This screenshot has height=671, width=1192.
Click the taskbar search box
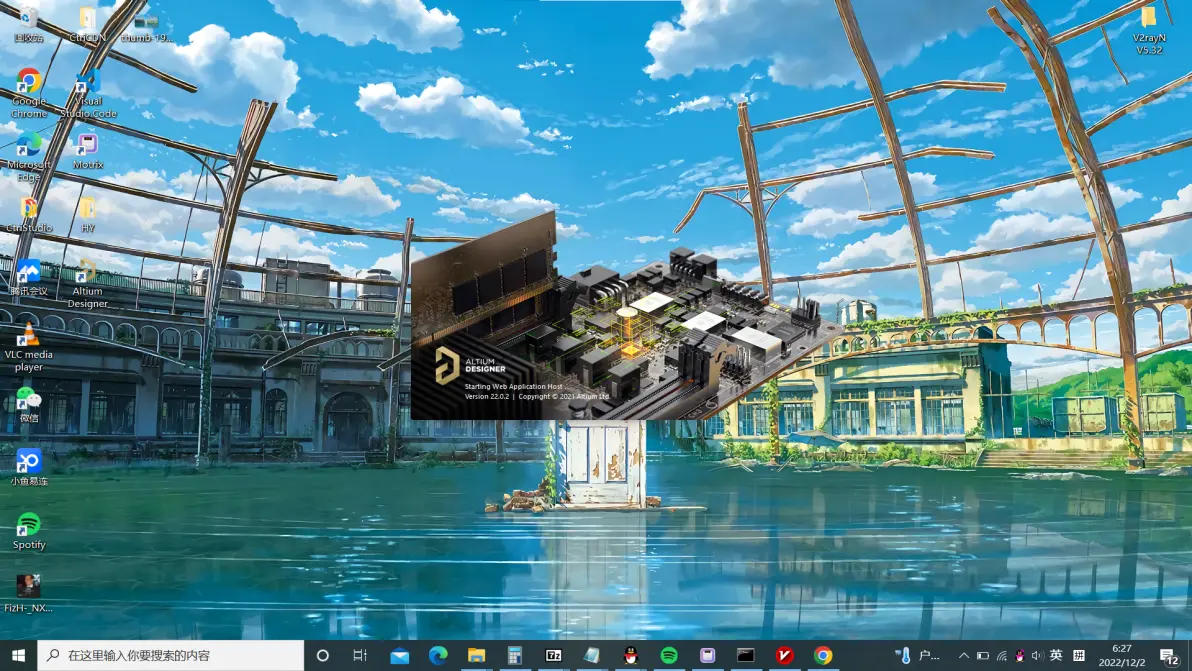170,655
